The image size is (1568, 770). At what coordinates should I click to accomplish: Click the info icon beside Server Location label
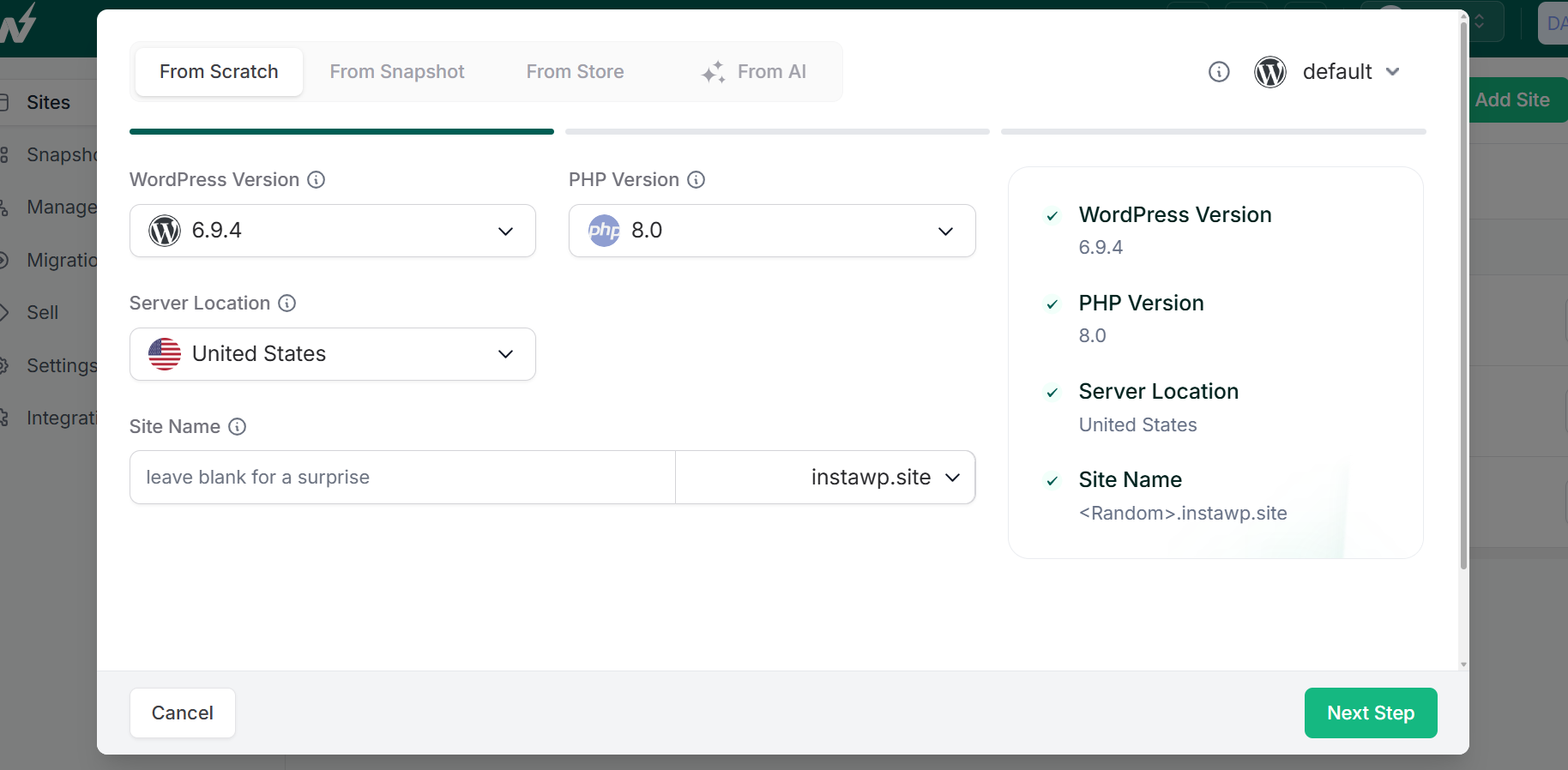pos(287,304)
